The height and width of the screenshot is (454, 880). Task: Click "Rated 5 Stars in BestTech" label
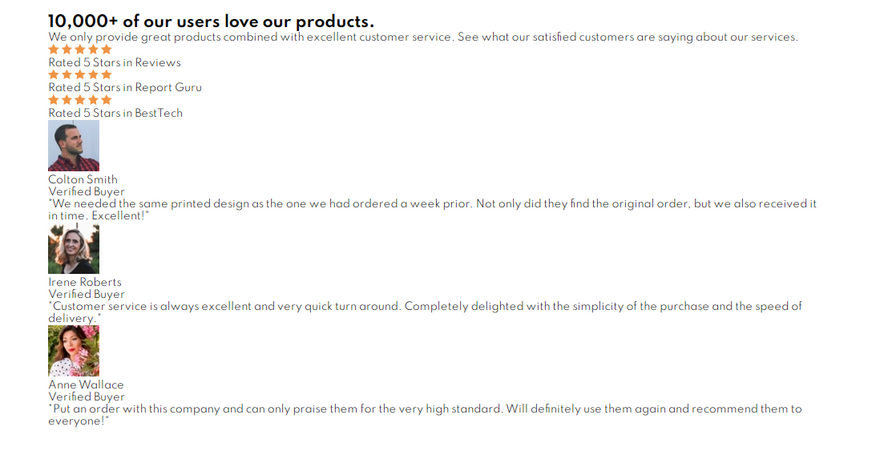pyautogui.click(x=116, y=113)
